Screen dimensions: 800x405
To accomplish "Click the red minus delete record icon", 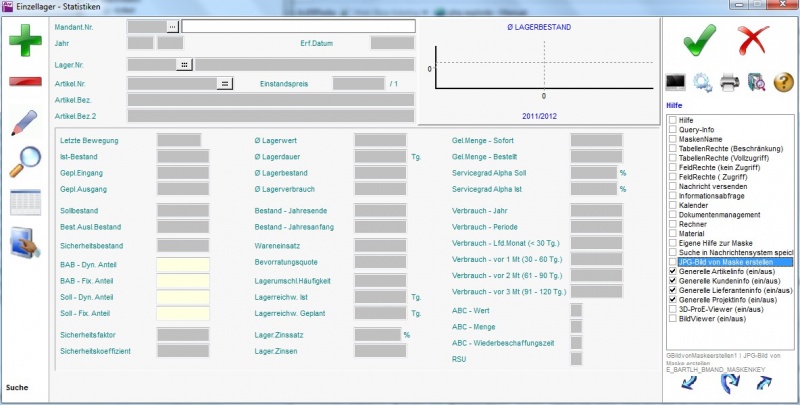I will (24, 82).
